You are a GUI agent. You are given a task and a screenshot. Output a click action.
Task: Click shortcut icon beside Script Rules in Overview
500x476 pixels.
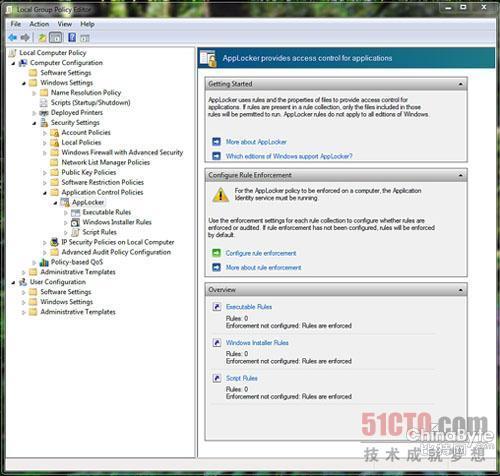point(217,378)
